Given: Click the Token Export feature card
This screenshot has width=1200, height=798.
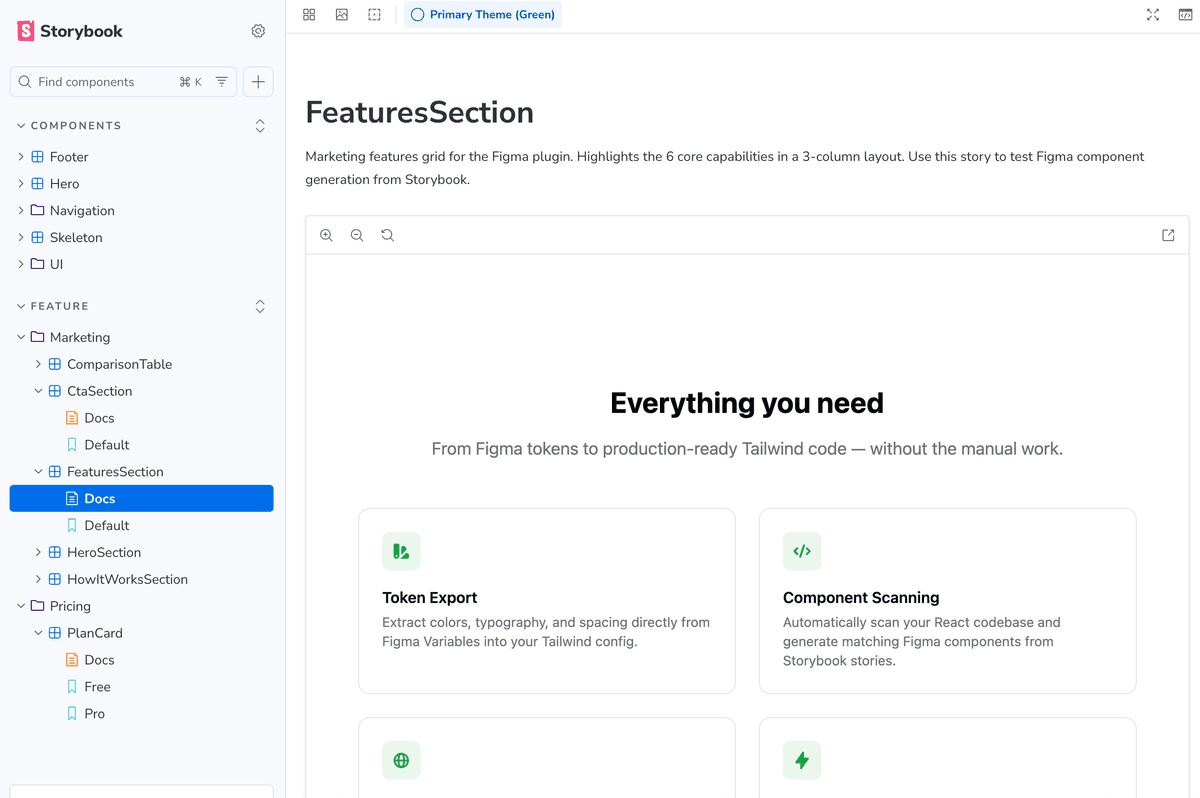Looking at the screenshot, I should [546, 601].
